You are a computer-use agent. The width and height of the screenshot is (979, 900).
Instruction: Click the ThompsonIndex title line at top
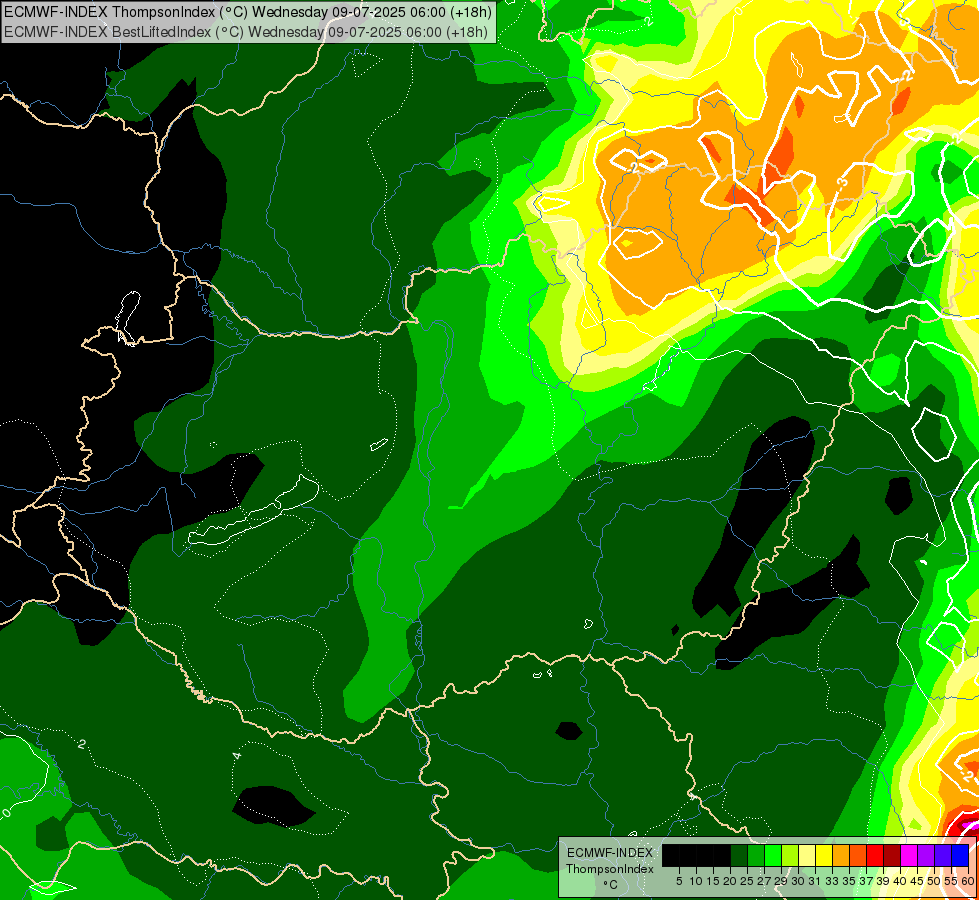pos(248,12)
